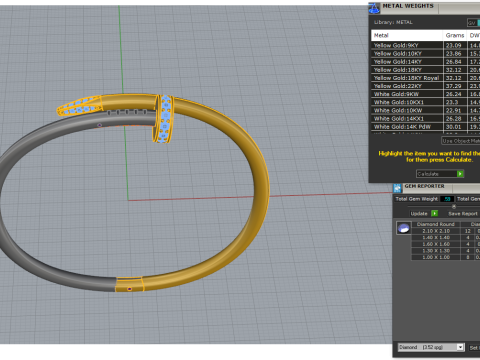Click the slider handle in Gem Reporter
Viewport: 480px width, 360px height.
453,207
